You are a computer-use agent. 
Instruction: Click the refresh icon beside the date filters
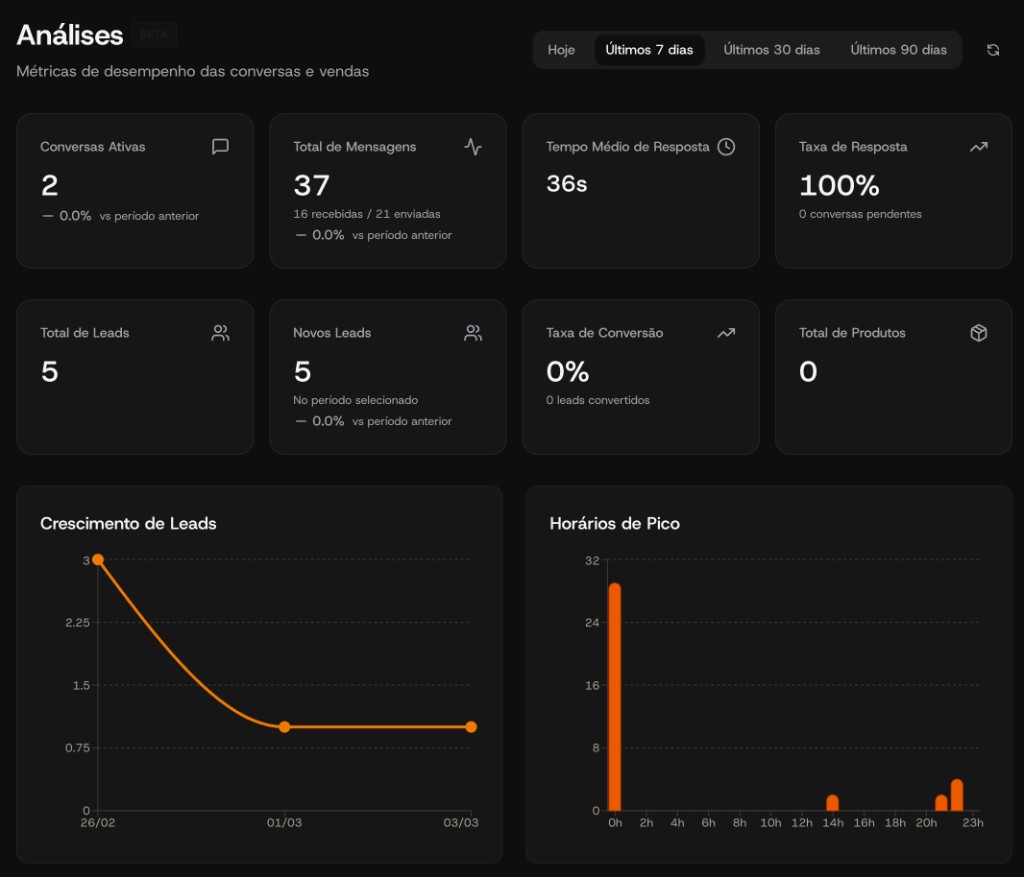tap(992, 49)
